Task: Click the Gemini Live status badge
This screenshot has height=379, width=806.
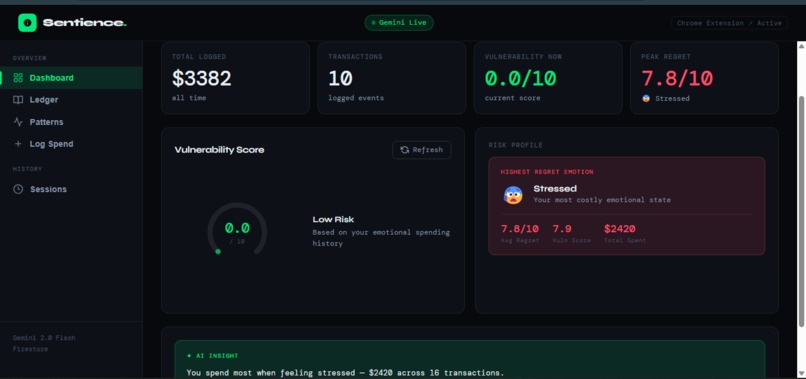Action: pyautogui.click(x=399, y=23)
